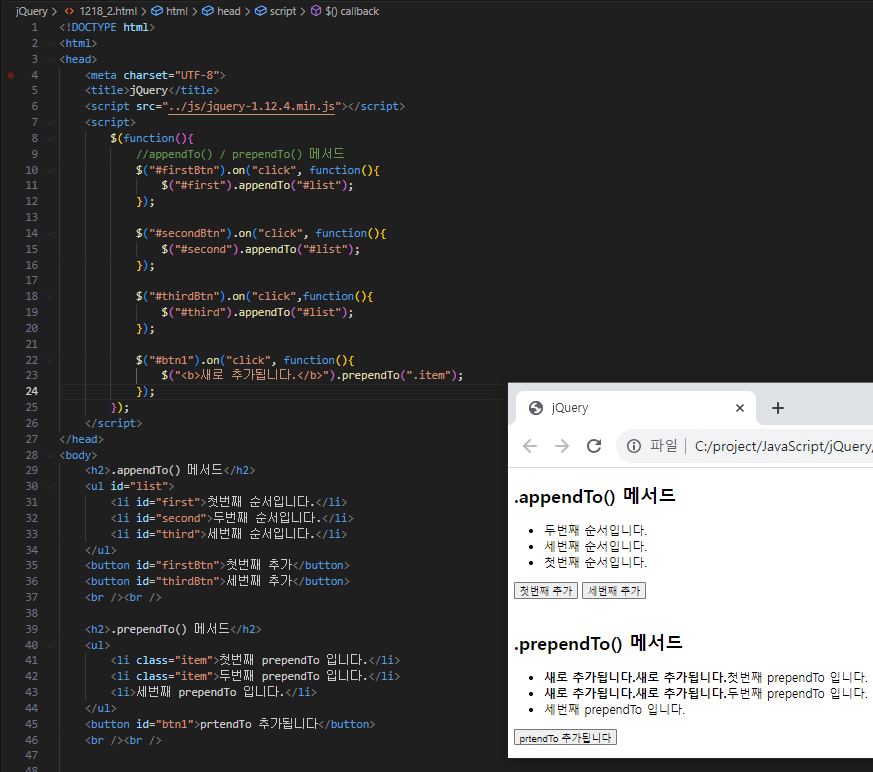Image resolution: width=873 pixels, height=772 pixels.
Task: Go forward in the browser
Action: coord(562,446)
